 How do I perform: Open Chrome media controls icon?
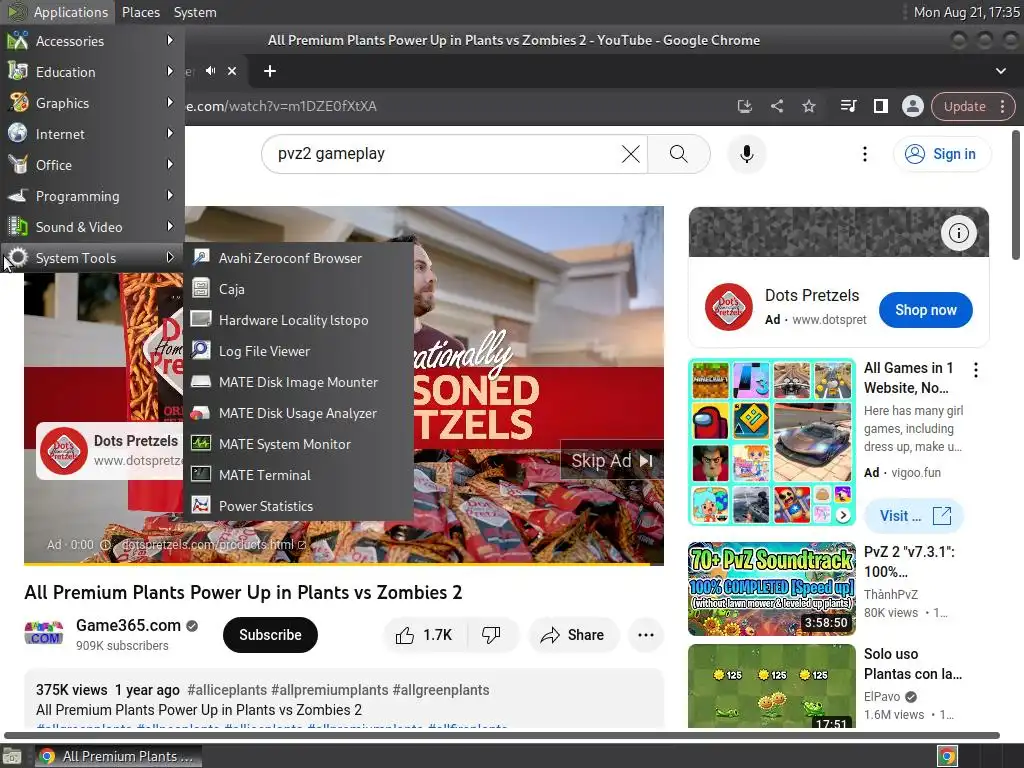(x=848, y=106)
